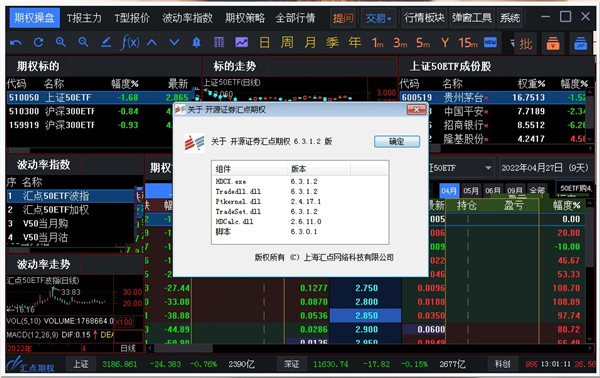This screenshot has height=378, width=600.
Task: Open the 交易 dropdown menu
Action: 378,18
